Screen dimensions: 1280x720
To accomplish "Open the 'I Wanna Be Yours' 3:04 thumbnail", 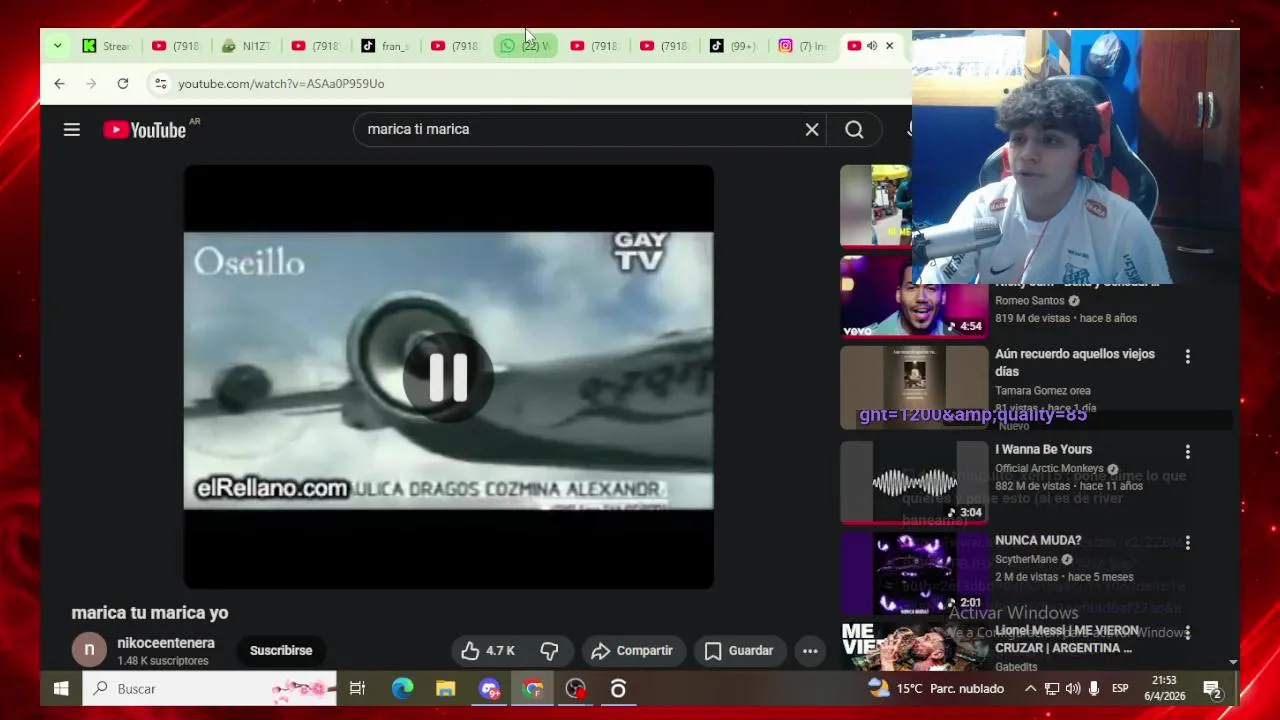I will (914, 483).
